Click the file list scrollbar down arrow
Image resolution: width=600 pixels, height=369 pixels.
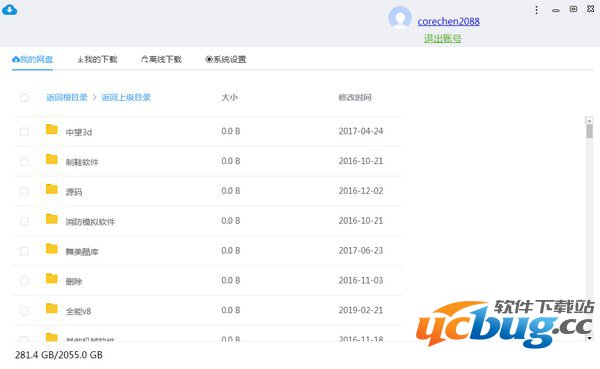(x=589, y=338)
